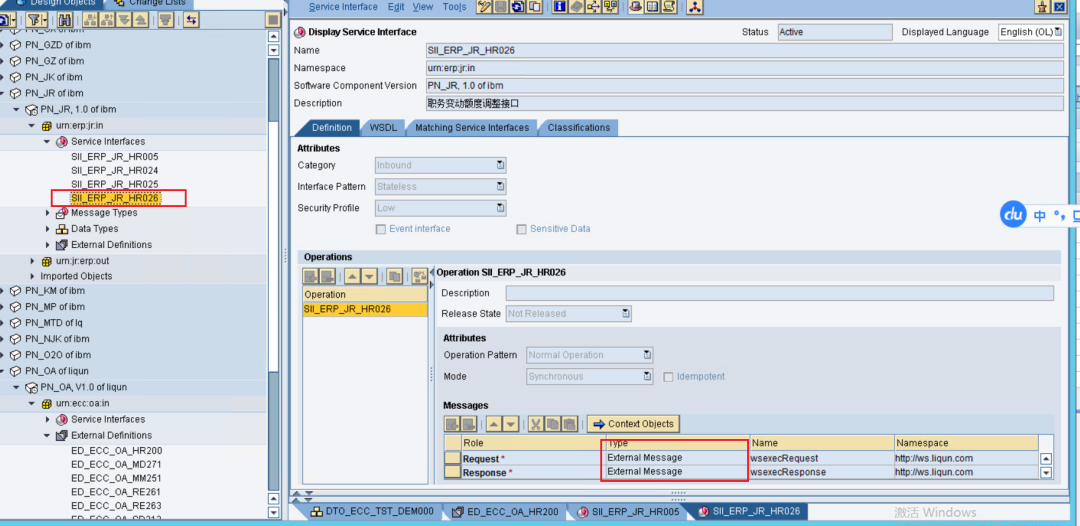This screenshot has height=526, width=1080.
Task: Open the Edit menu
Action: click(x=396, y=7)
